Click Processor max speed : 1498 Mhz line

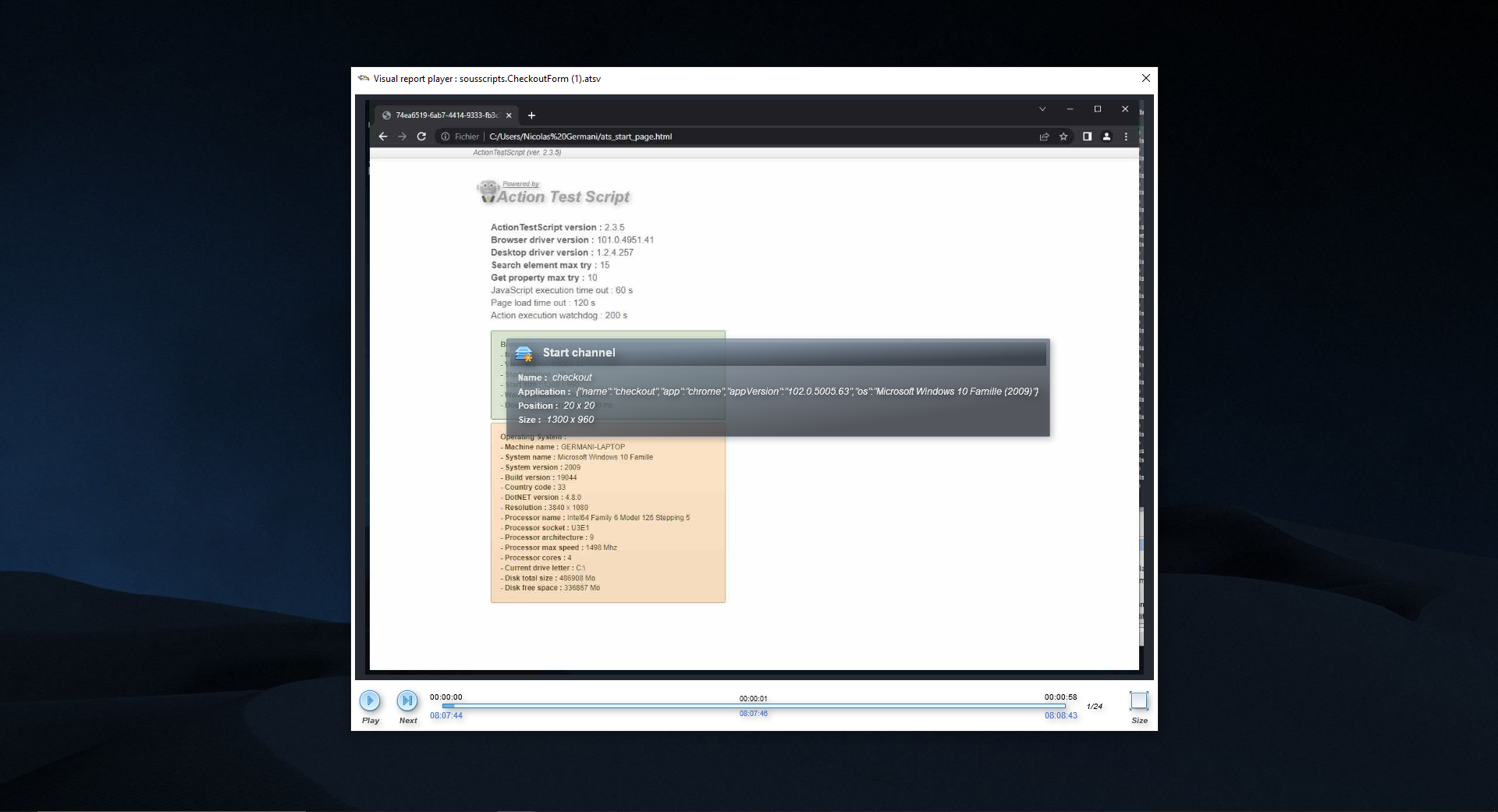coord(559,548)
